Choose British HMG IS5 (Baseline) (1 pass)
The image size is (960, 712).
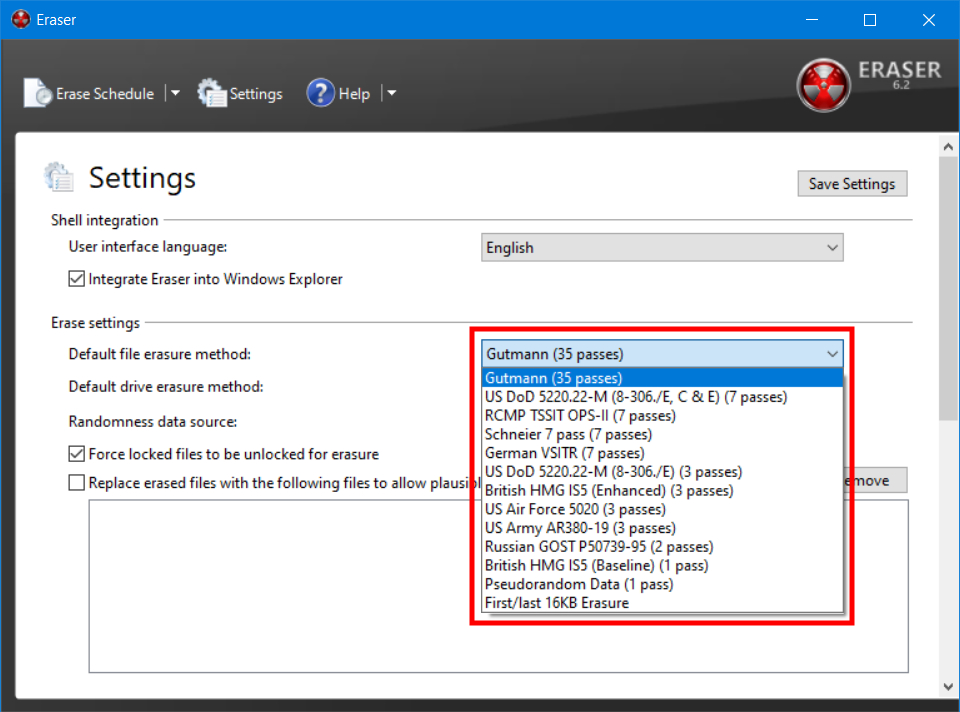point(662,565)
